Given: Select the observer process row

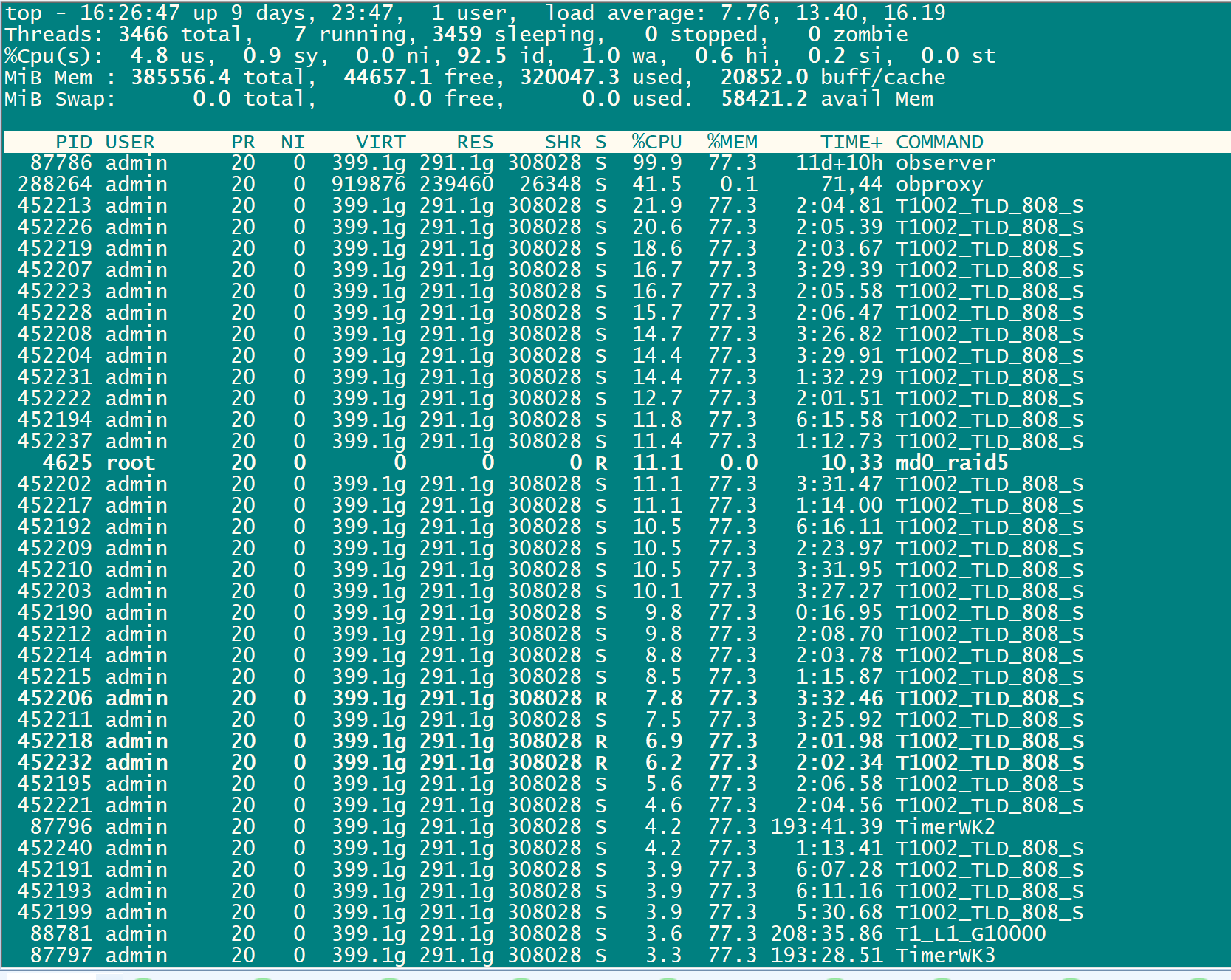Looking at the screenshot, I should coord(616,163).
